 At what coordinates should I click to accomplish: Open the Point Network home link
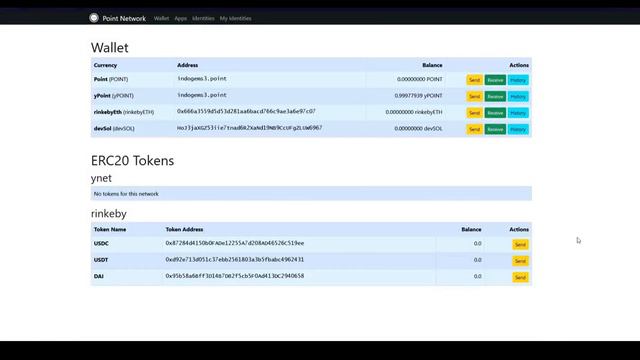pos(124,18)
